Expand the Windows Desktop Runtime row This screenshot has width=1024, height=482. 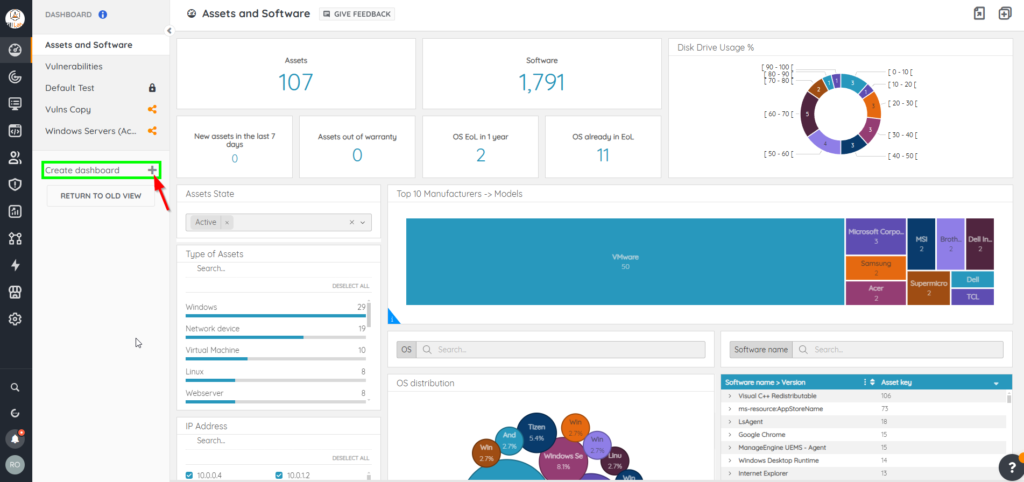(x=730, y=460)
